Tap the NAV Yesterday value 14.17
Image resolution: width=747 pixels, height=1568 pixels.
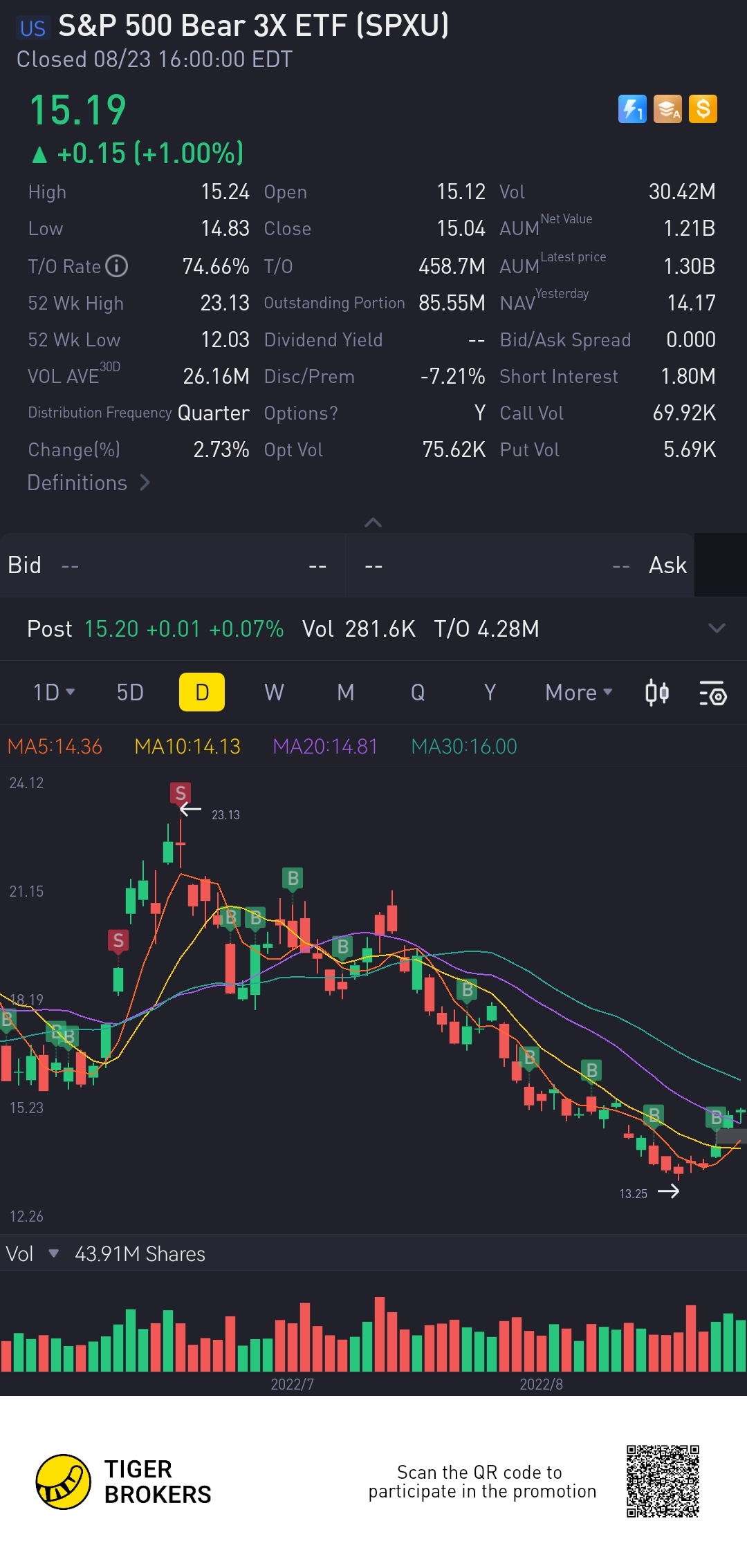pos(692,303)
